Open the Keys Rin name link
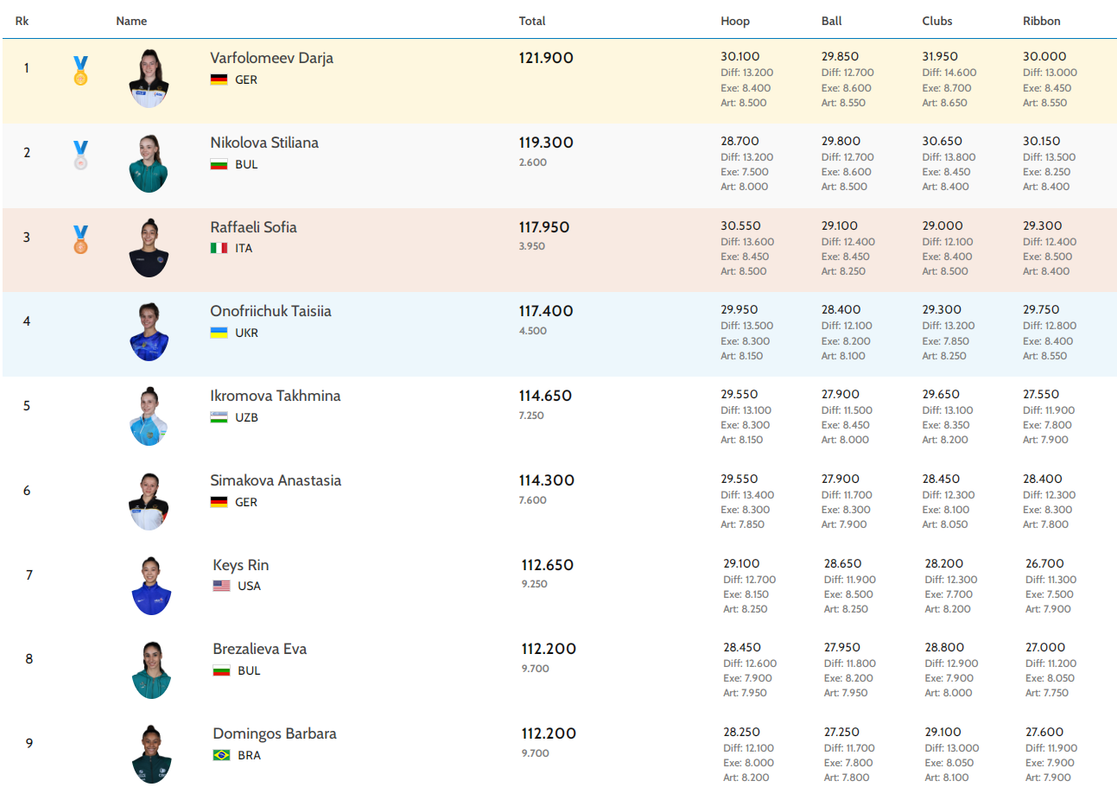 click(241, 566)
